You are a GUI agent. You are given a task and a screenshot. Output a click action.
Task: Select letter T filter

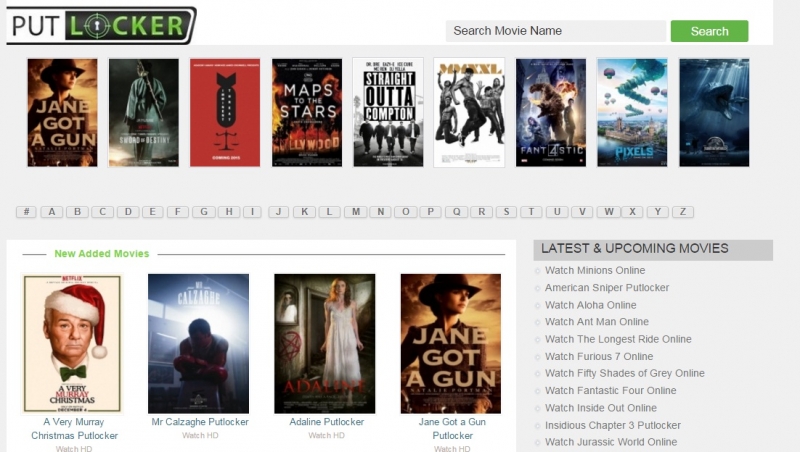click(531, 212)
